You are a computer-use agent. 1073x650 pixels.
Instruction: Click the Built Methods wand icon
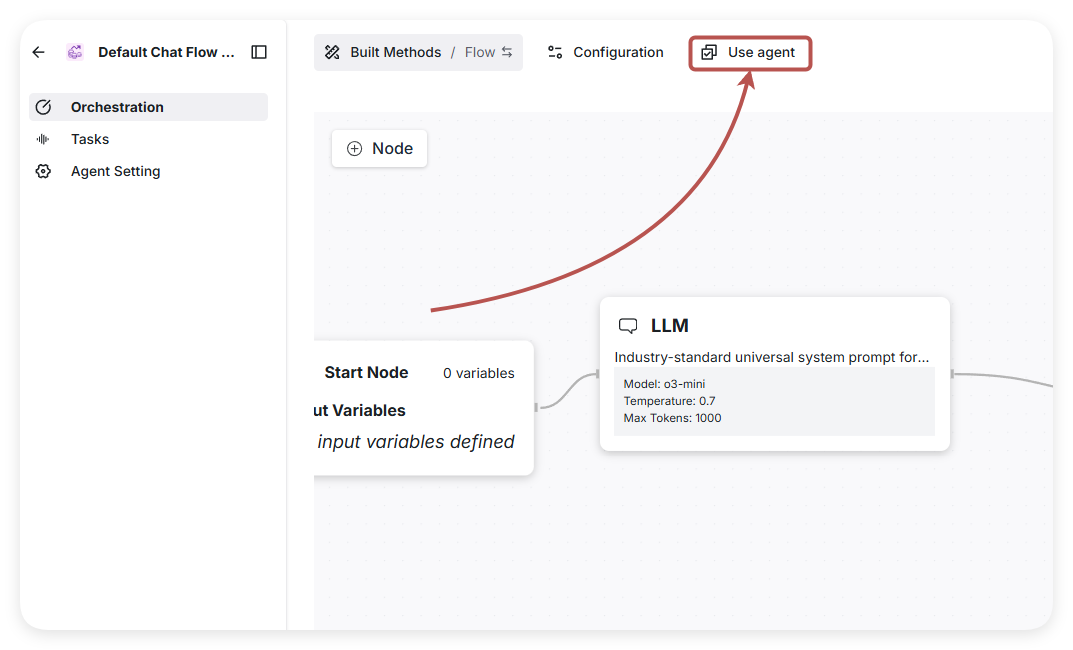pos(333,52)
